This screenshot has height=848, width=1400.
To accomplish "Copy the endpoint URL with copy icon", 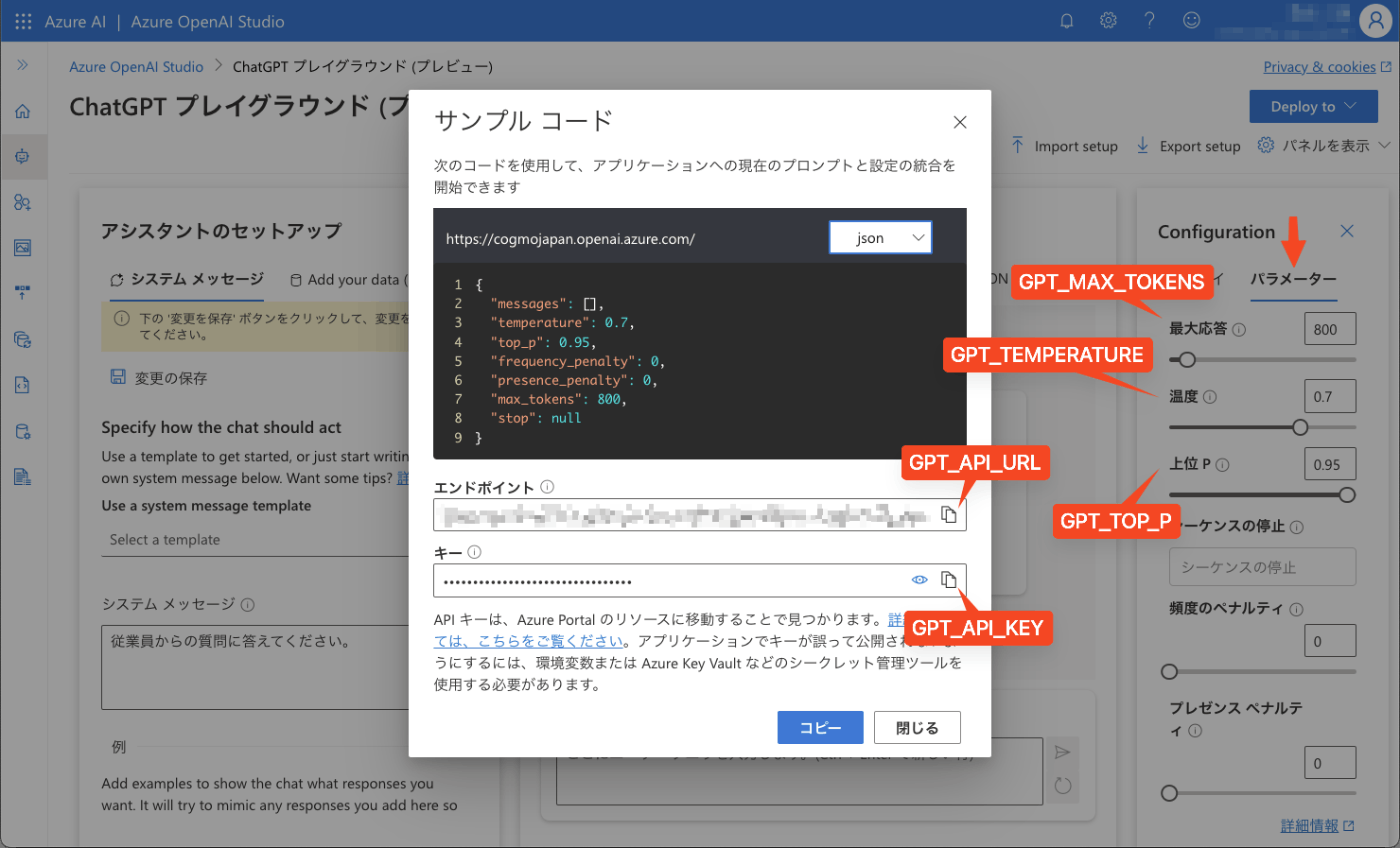I will click(949, 515).
